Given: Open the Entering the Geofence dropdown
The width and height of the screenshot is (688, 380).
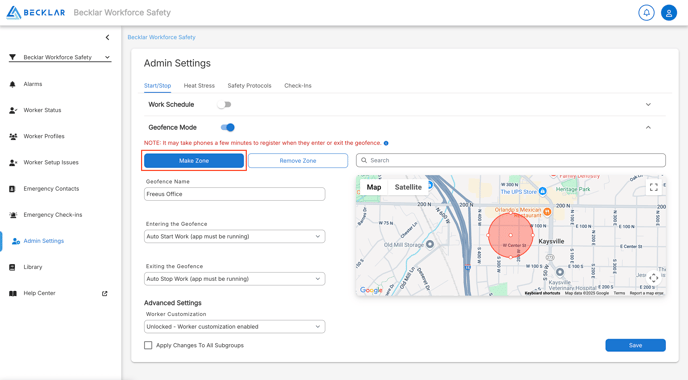Looking at the screenshot, I should (x=234, y=237).
